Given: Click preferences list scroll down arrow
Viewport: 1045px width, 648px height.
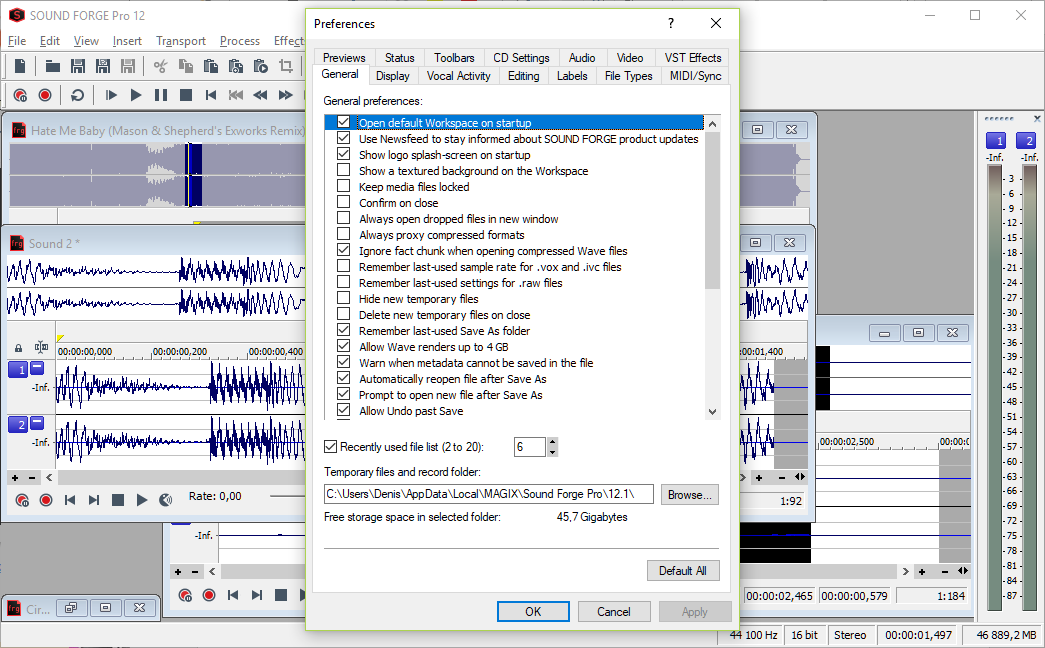Looking at the screenshot, I should pos(712,412).
